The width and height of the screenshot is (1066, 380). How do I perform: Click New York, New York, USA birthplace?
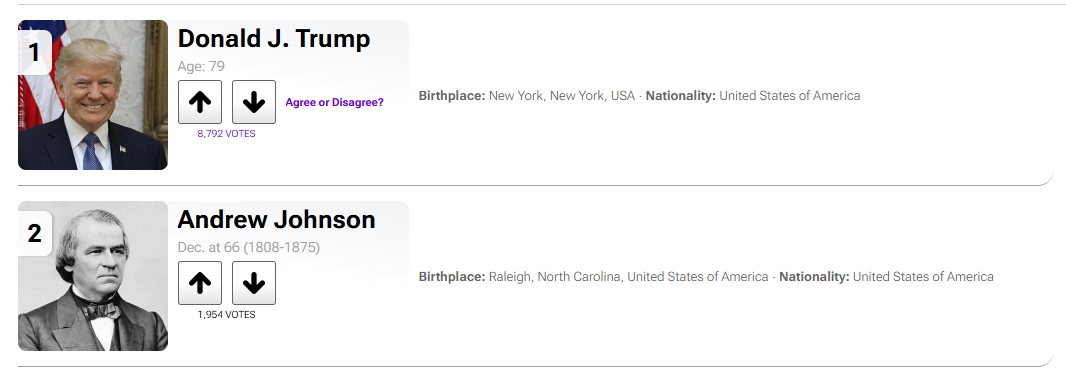coord(562,96)
